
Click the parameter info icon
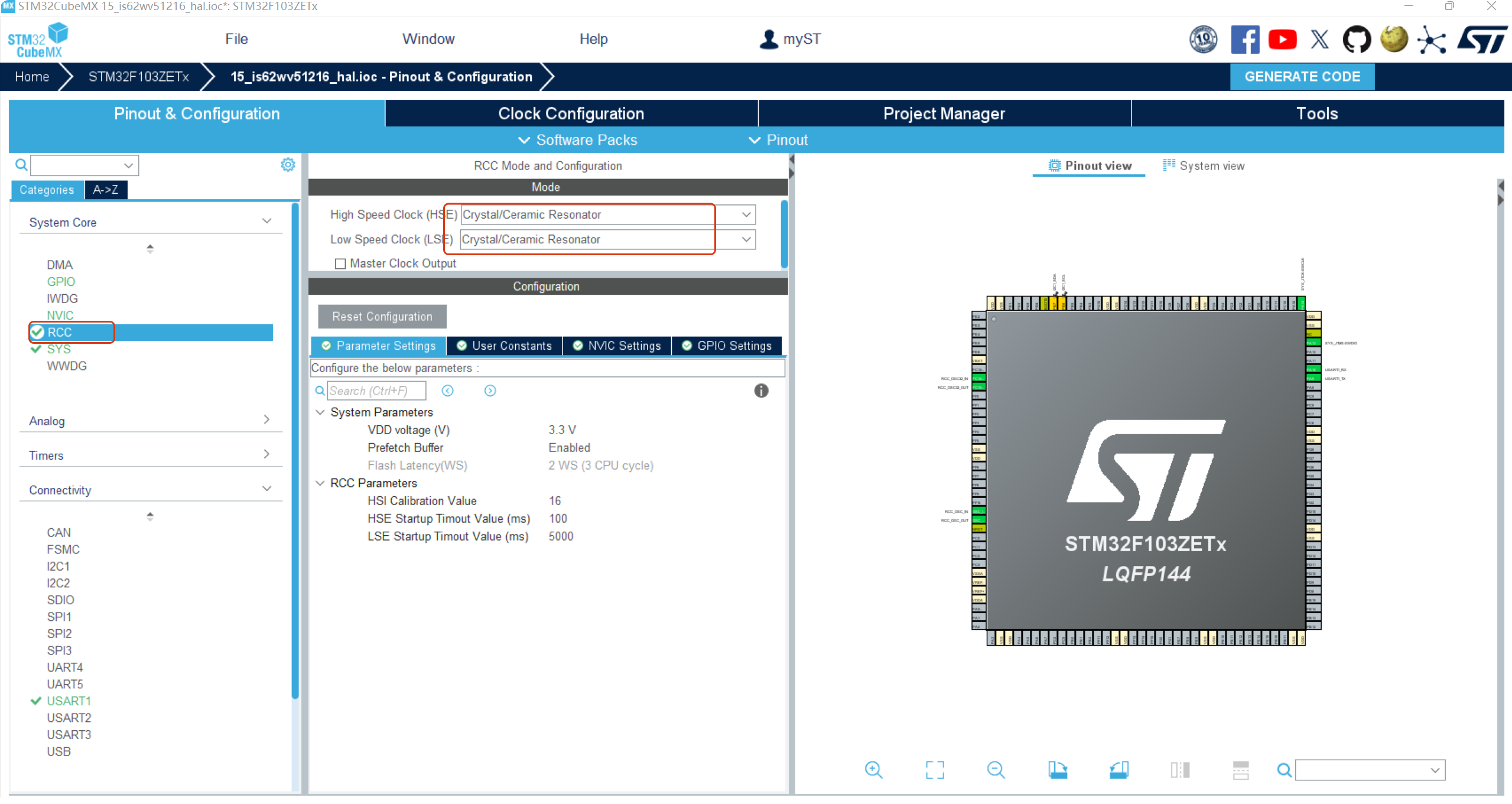coord(761,390)
